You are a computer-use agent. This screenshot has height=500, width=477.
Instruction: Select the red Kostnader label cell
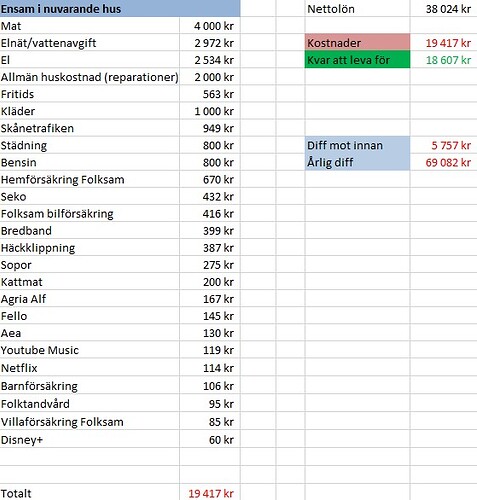click(x=357, y=43)
